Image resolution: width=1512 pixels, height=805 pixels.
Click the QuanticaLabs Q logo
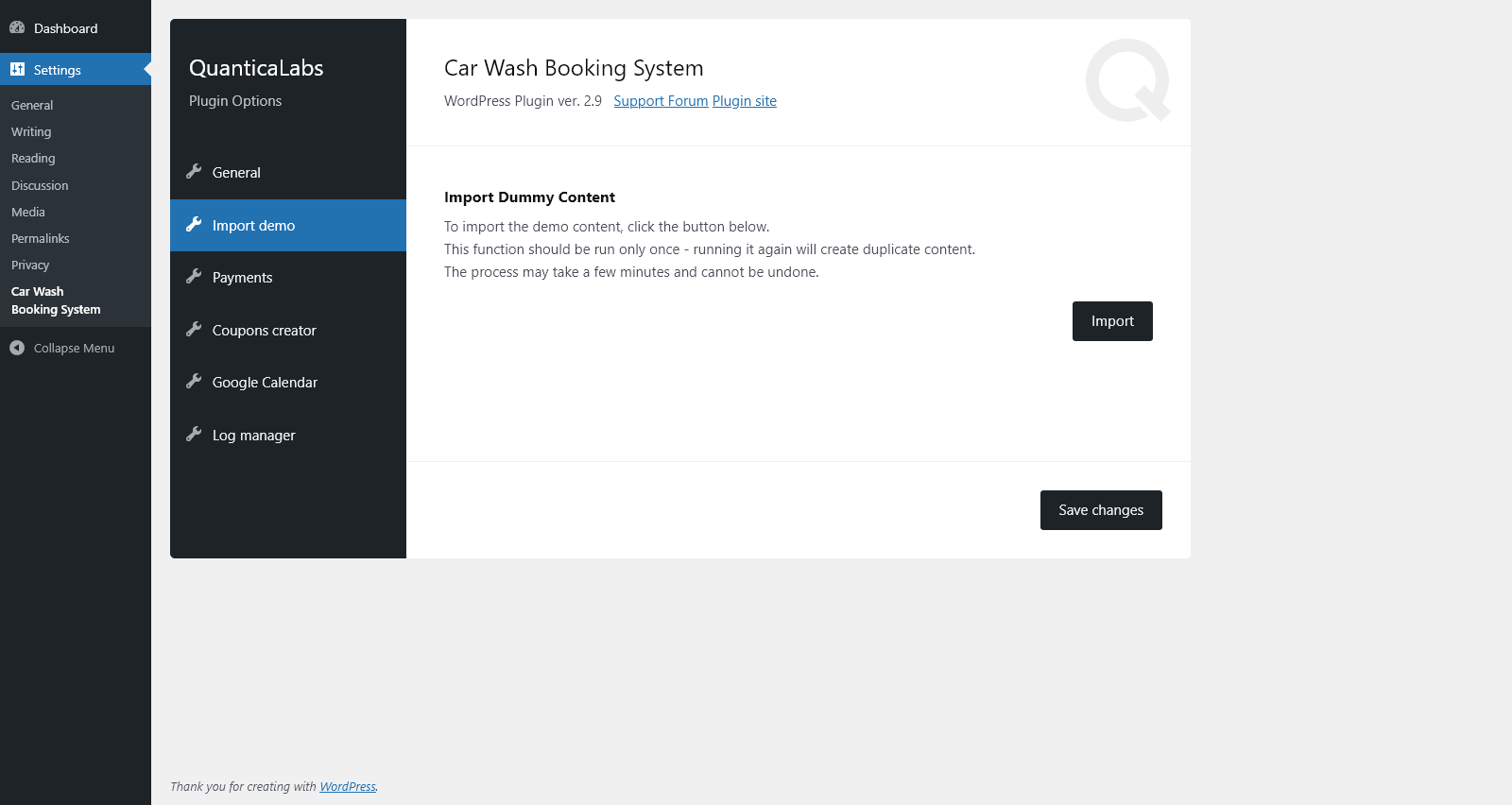(1127, 80)
